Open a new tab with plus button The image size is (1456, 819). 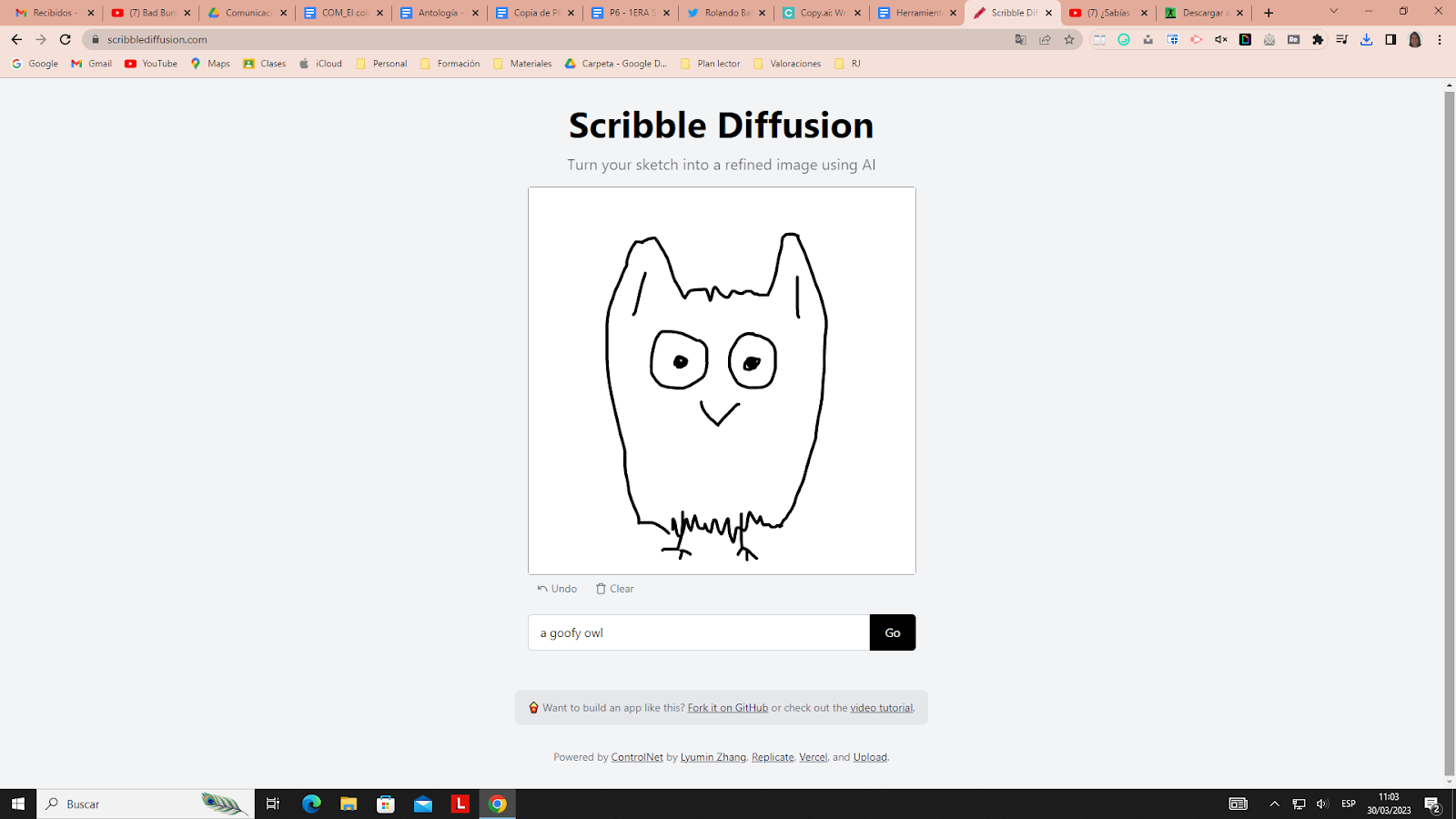coord(1269,13)
